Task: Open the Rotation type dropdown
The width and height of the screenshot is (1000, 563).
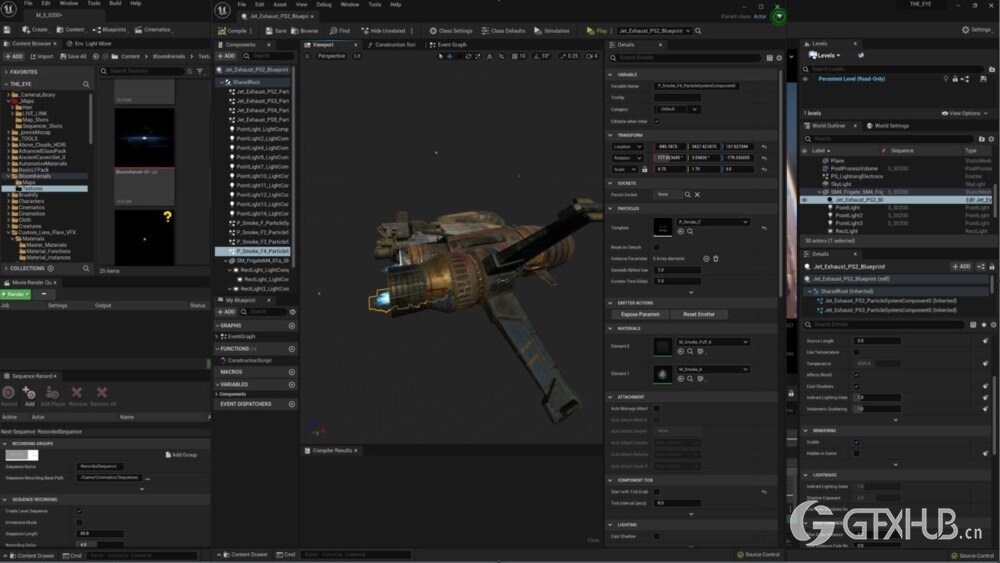Action: 628,158
